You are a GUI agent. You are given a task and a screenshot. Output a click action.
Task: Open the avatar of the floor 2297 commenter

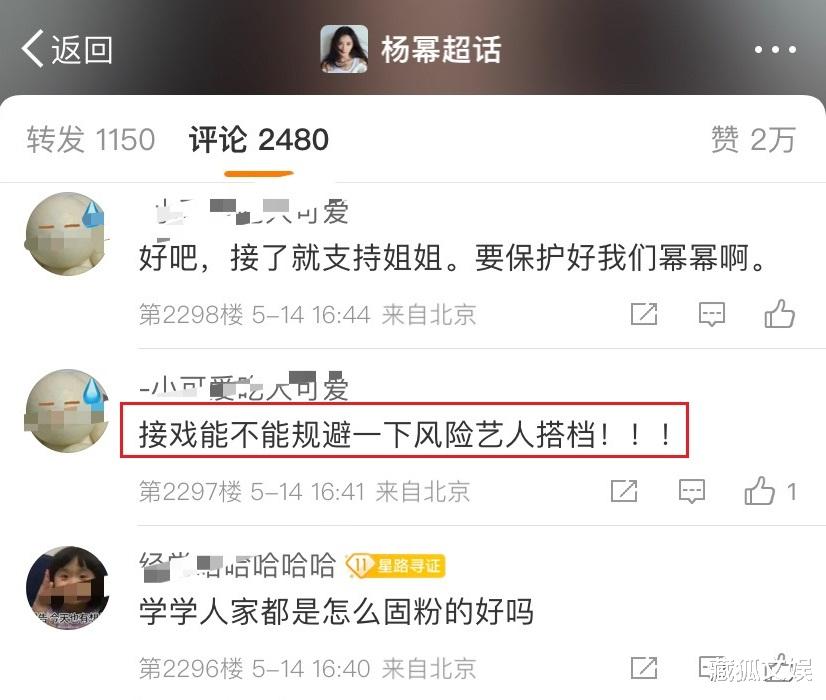[66, 411]
